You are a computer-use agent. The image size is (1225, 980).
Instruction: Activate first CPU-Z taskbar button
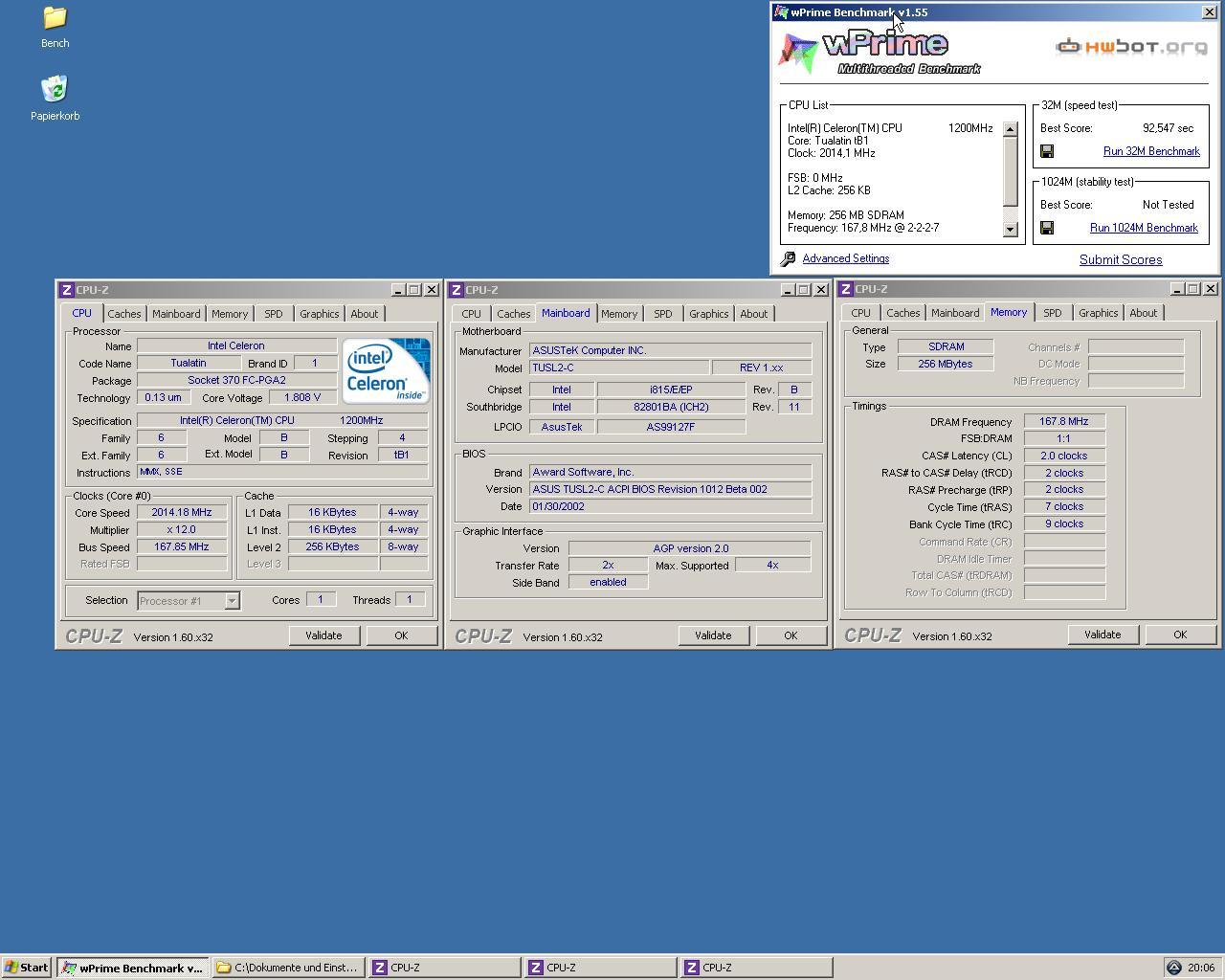(445, 968)
